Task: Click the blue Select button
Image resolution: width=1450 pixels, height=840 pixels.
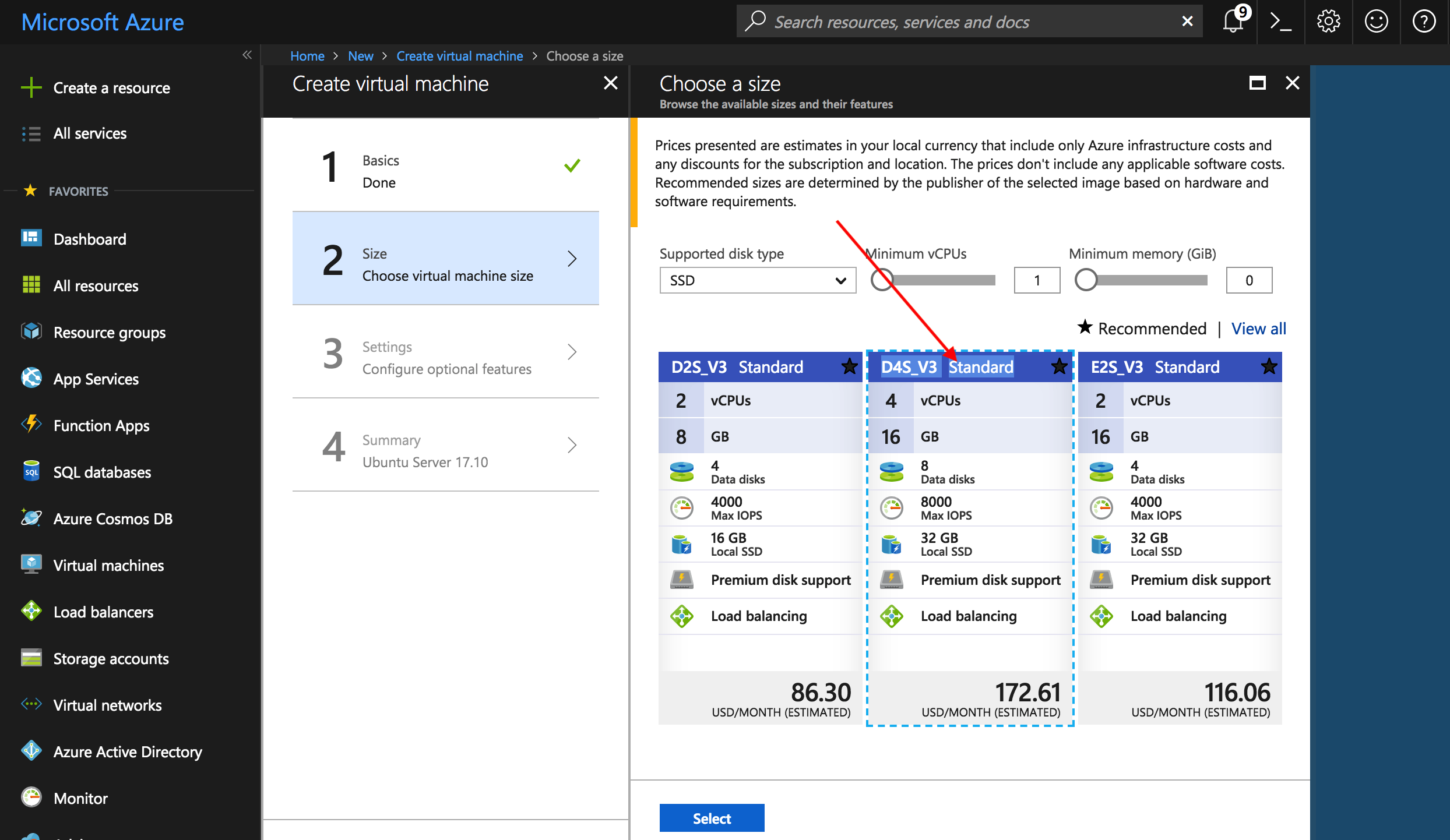Action: [x=712, y=818]
